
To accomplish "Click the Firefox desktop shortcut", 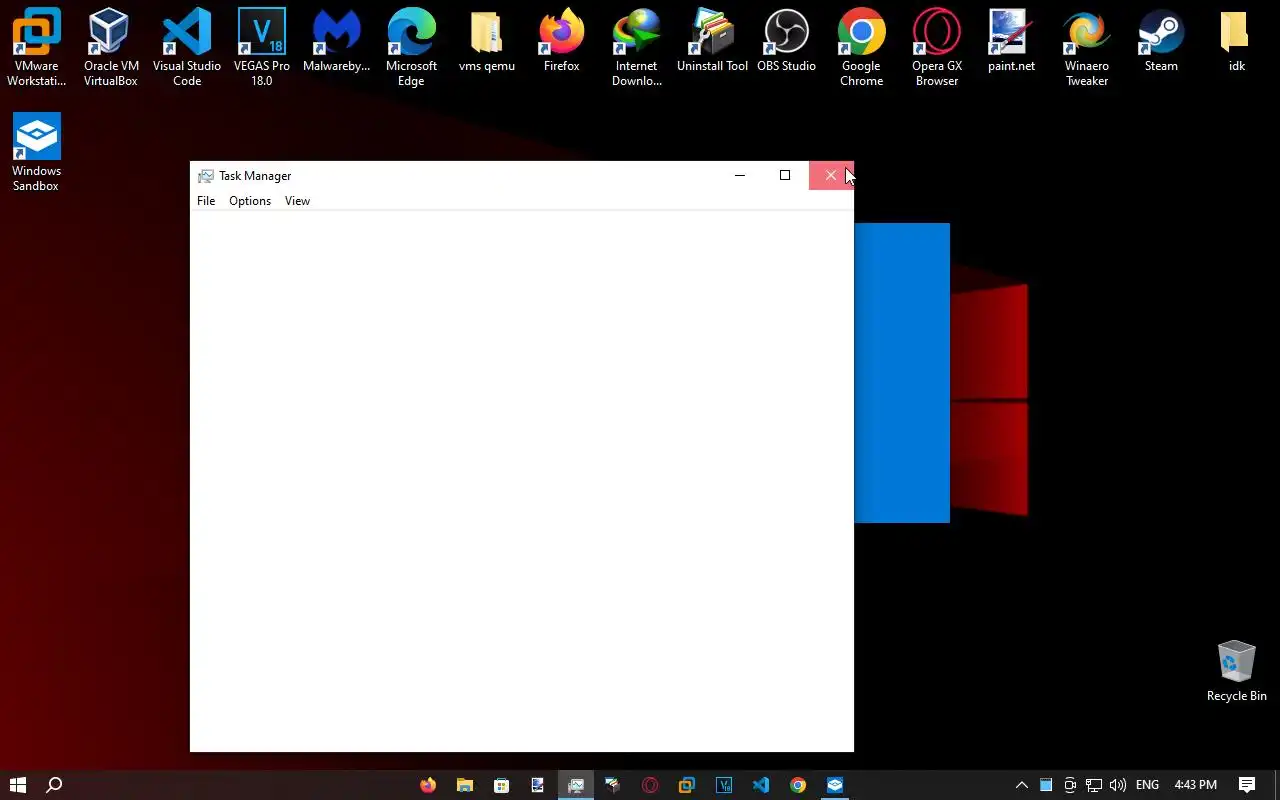I will point(561,40).
